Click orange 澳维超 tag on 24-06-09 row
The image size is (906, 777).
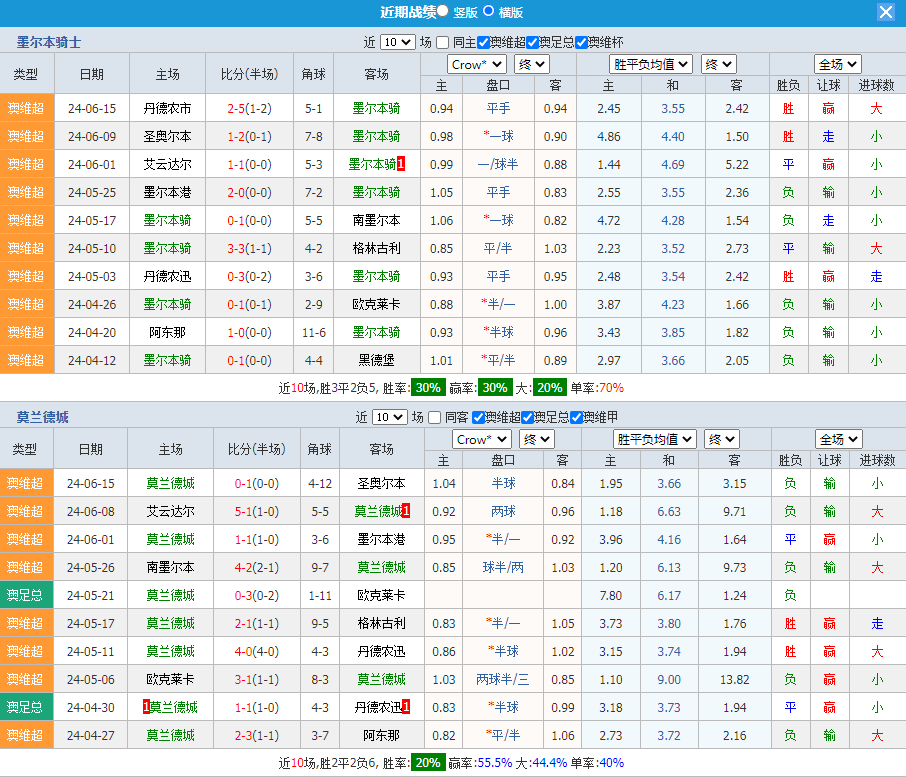point(26,136)
